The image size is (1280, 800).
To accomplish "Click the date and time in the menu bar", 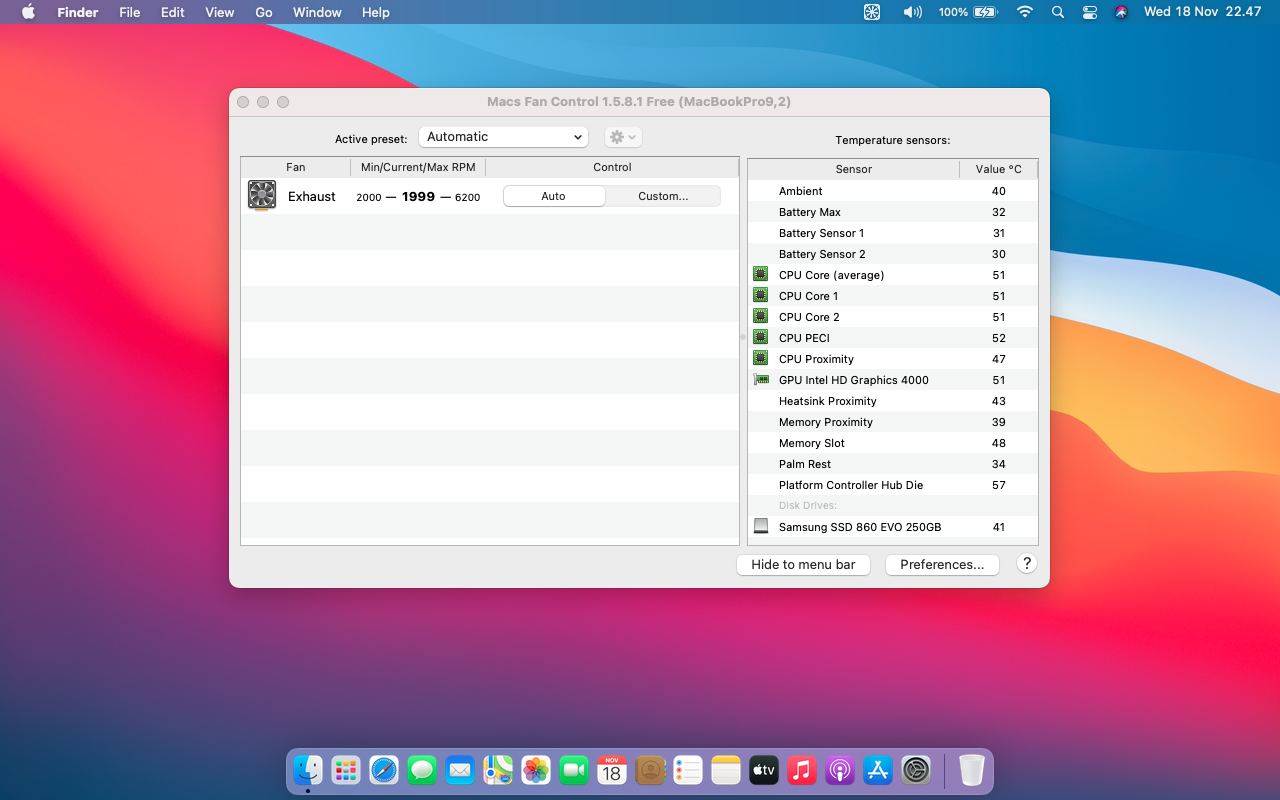I will 1203,12.
